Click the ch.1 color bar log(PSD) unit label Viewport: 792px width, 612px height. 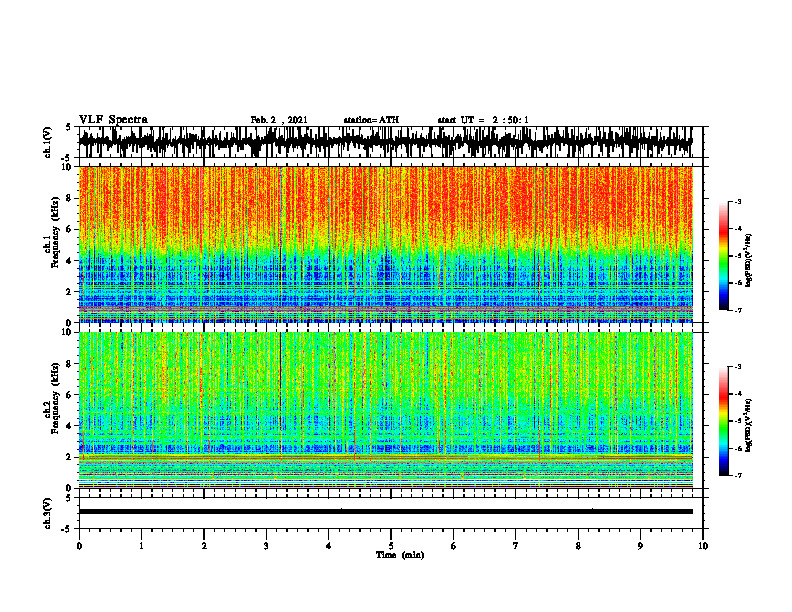pos(749,260)
